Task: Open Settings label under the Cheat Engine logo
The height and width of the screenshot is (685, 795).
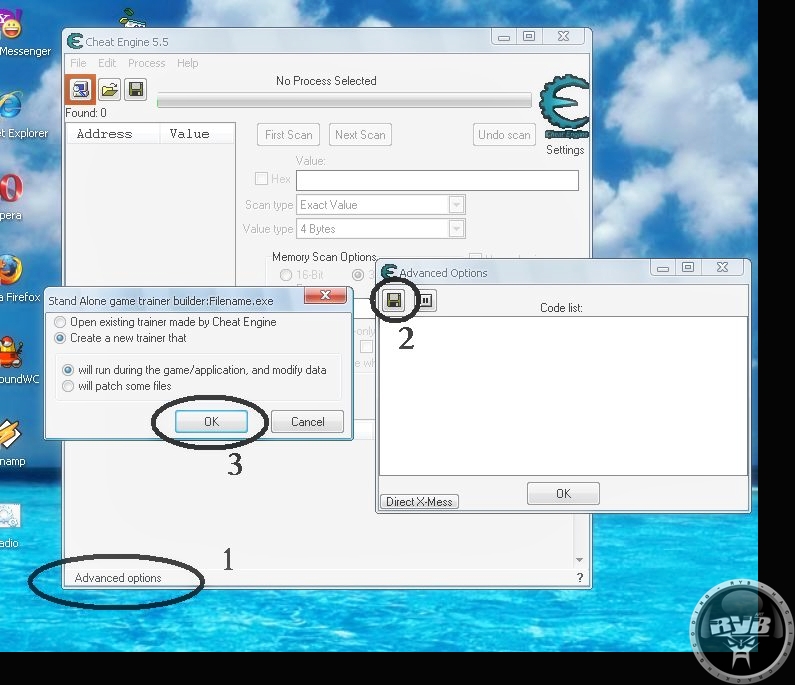Action: tap(565, 150)
